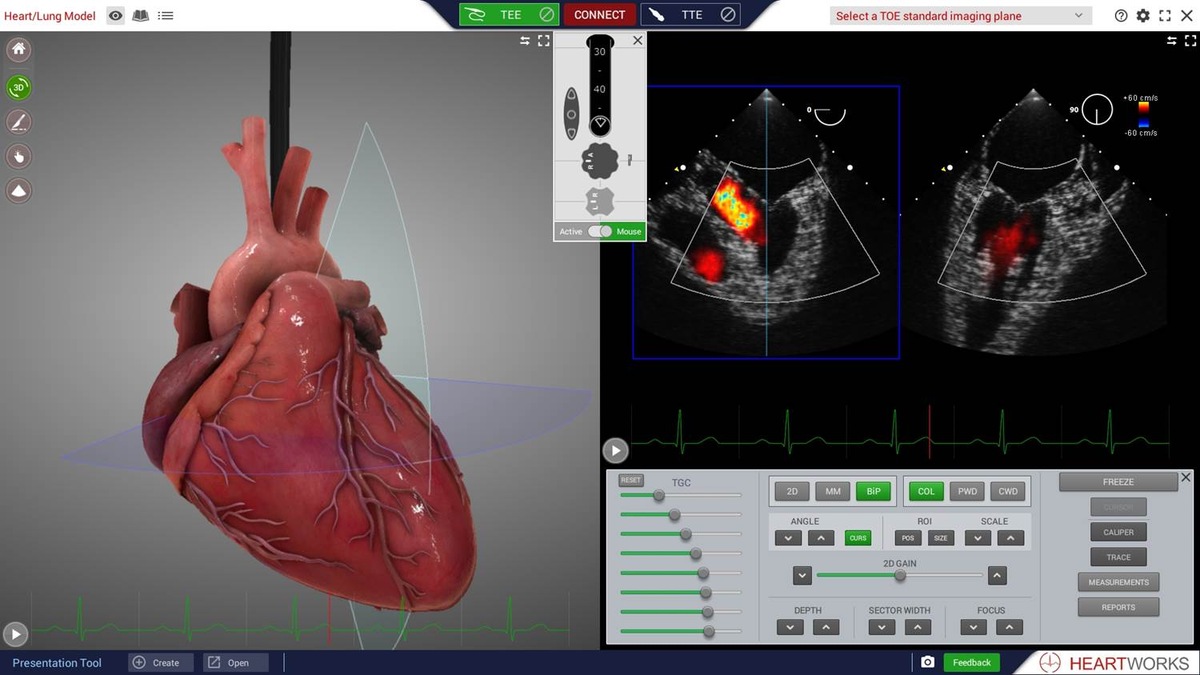Open the settings gear icon

(x=1143, y=15)
